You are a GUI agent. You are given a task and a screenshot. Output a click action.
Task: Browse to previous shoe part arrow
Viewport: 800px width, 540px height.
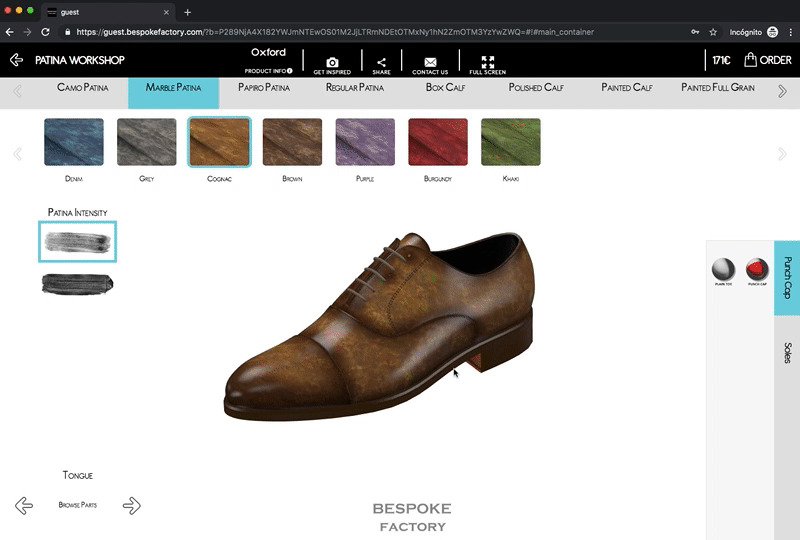click(24, 506)
